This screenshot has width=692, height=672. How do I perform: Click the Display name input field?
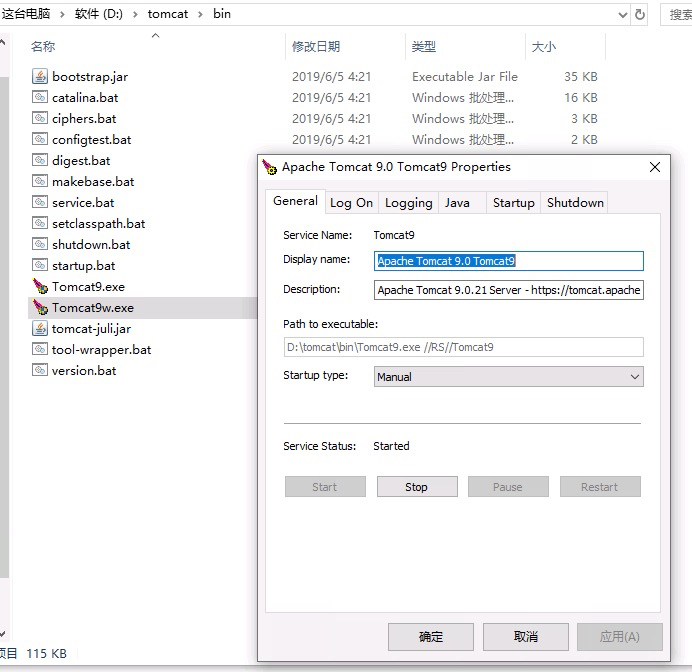tap(508, 261)
